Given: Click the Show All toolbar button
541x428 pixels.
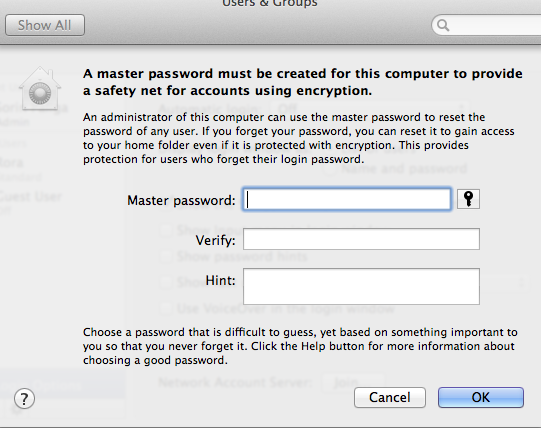Looking at the screenshot, I should [45, 25].
